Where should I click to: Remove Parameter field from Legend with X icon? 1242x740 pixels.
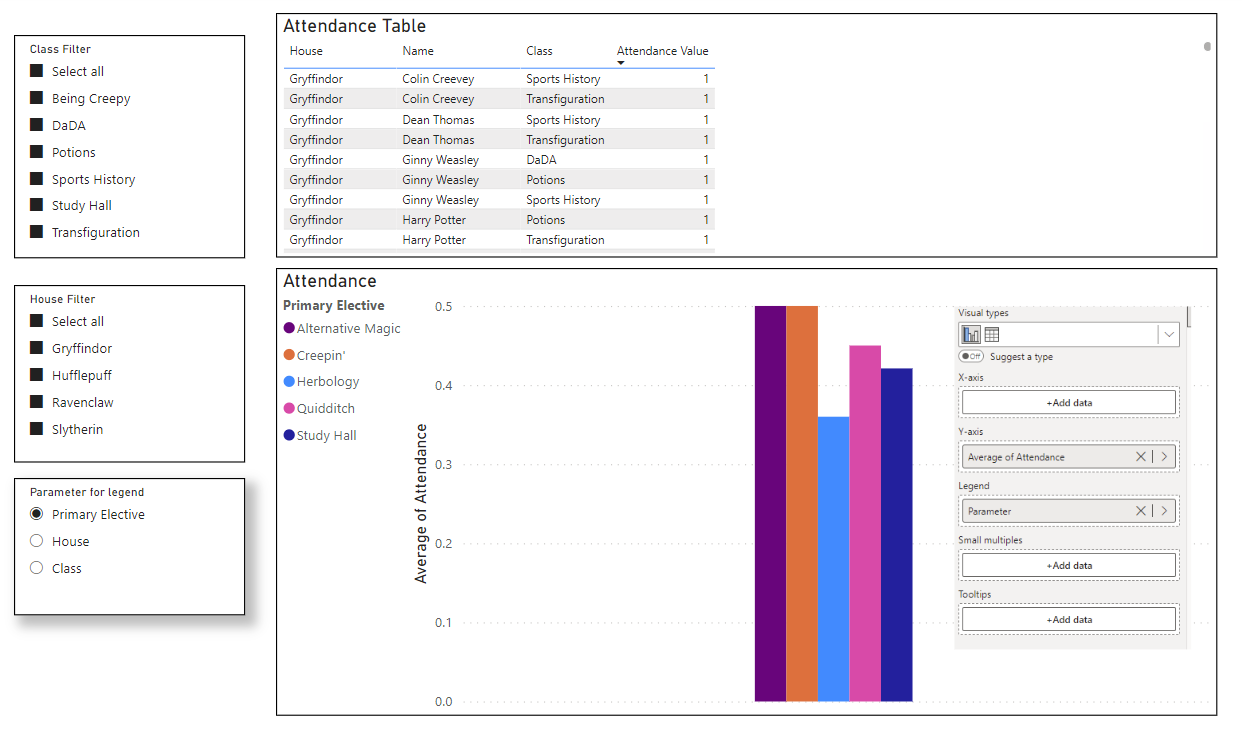tap(1140, 511)
